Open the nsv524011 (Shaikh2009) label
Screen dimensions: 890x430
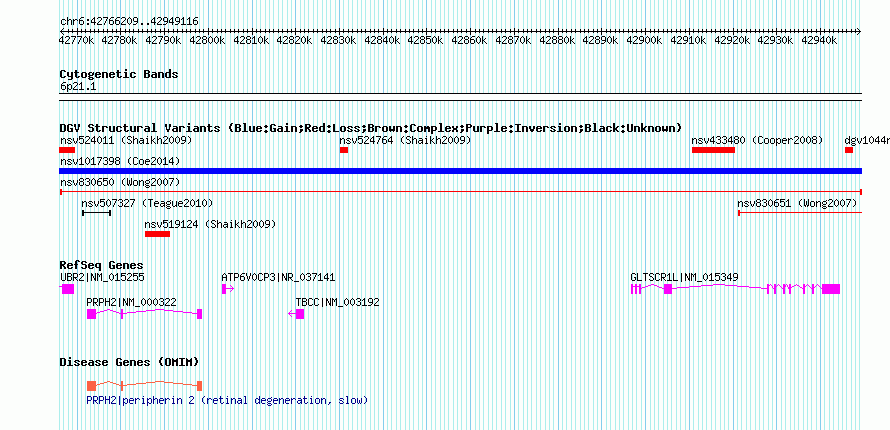coord(126,140)
